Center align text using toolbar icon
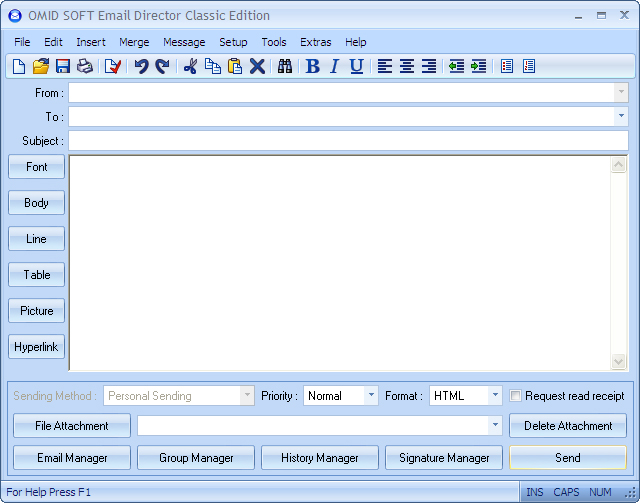 pos(407,67)
